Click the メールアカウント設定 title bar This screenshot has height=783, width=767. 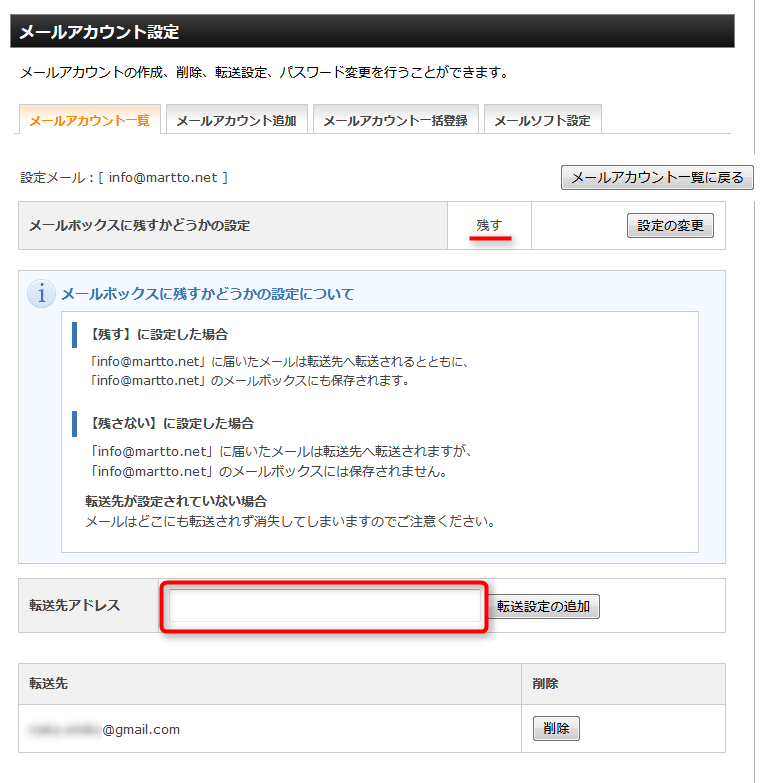pyautogui.click(x=372, y=32)
